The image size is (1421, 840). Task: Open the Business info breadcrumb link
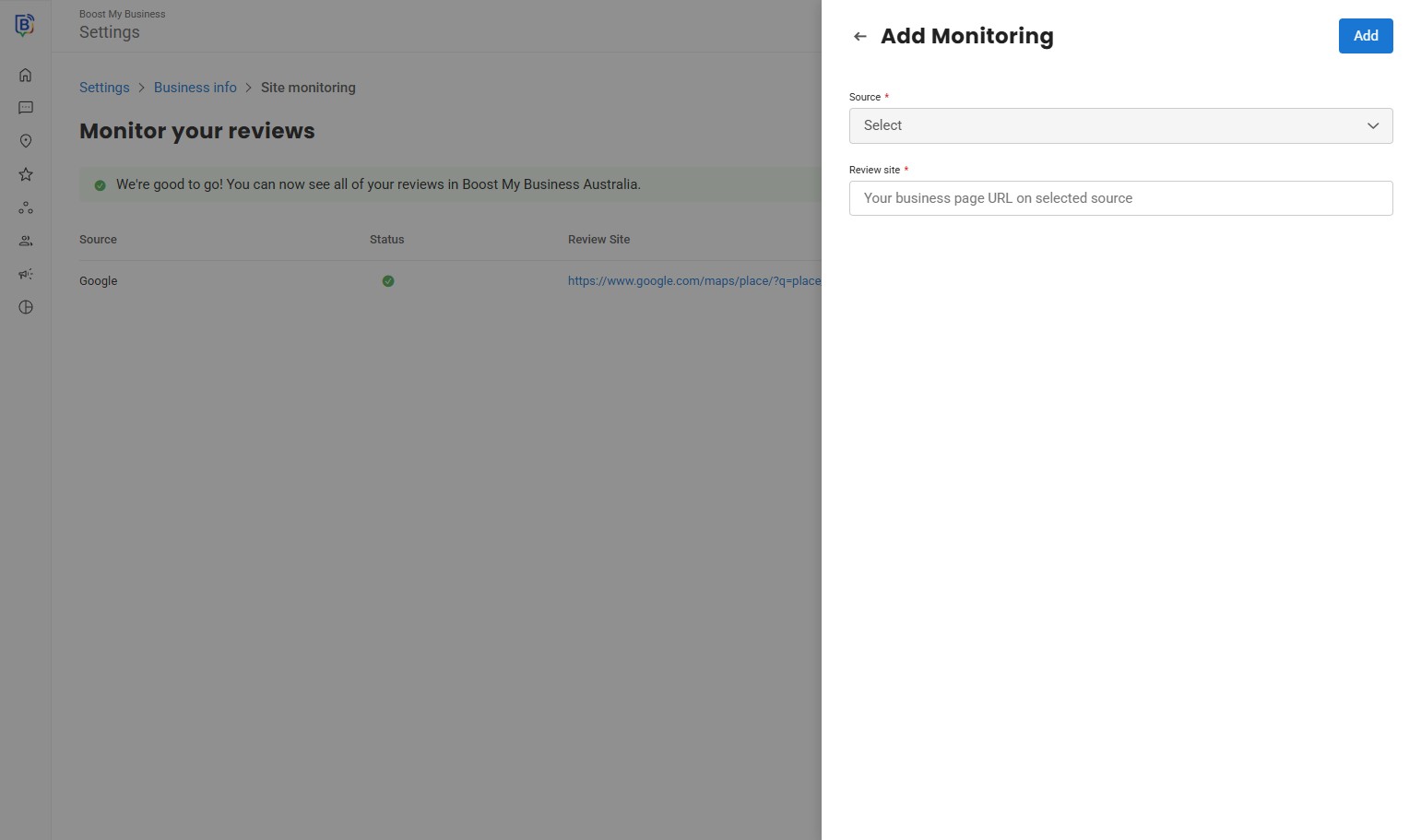tap(195, 88)
